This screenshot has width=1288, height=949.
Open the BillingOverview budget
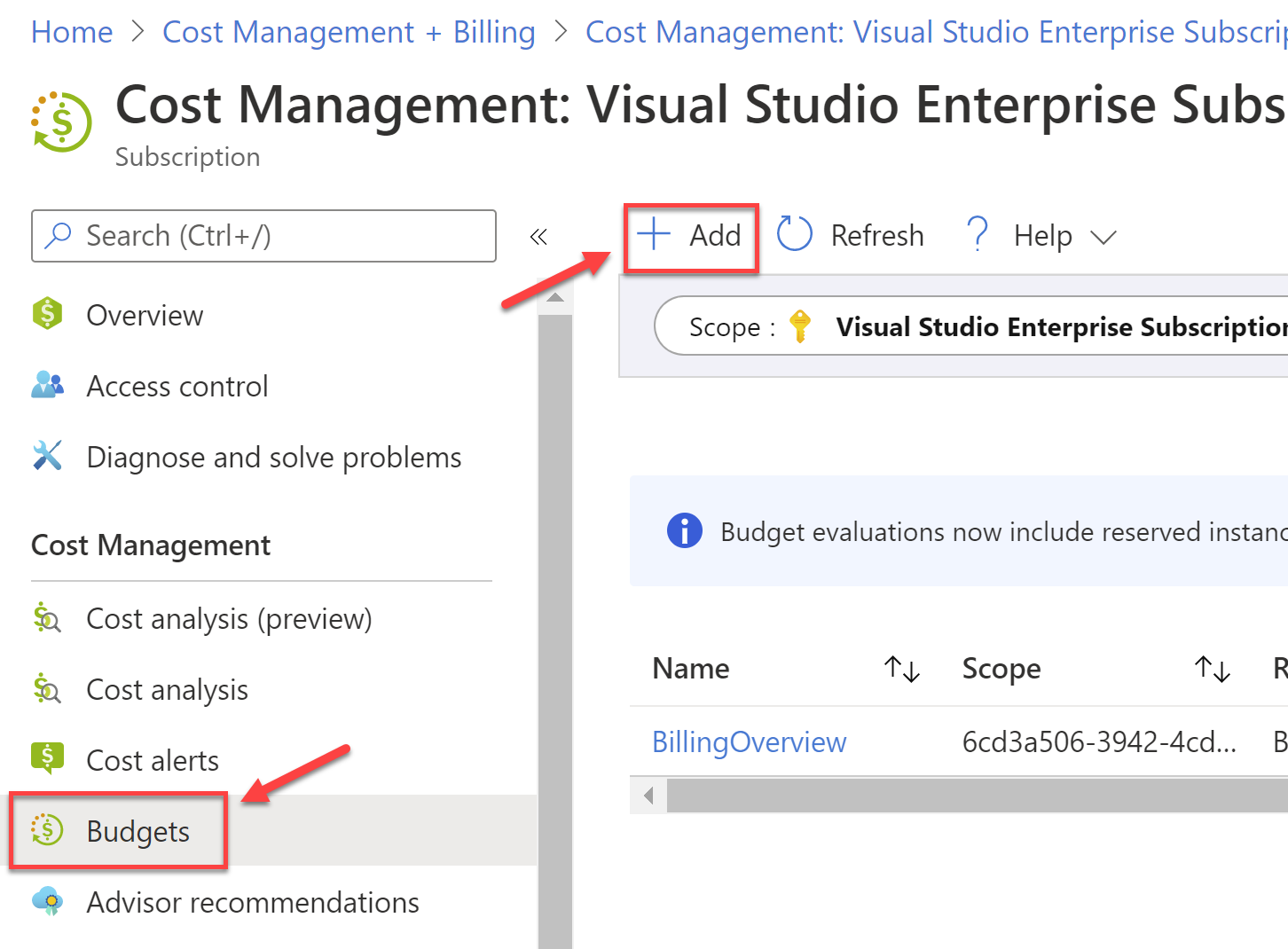pyautogui.click(x=750, y=741)
